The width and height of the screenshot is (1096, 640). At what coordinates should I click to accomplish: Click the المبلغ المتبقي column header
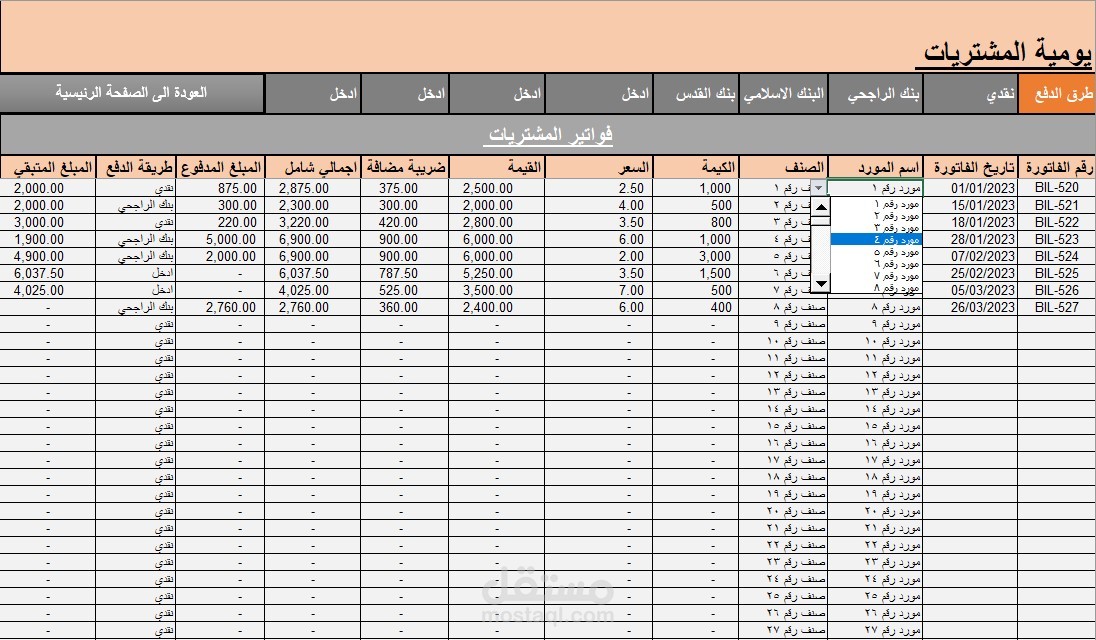(48, 168)
